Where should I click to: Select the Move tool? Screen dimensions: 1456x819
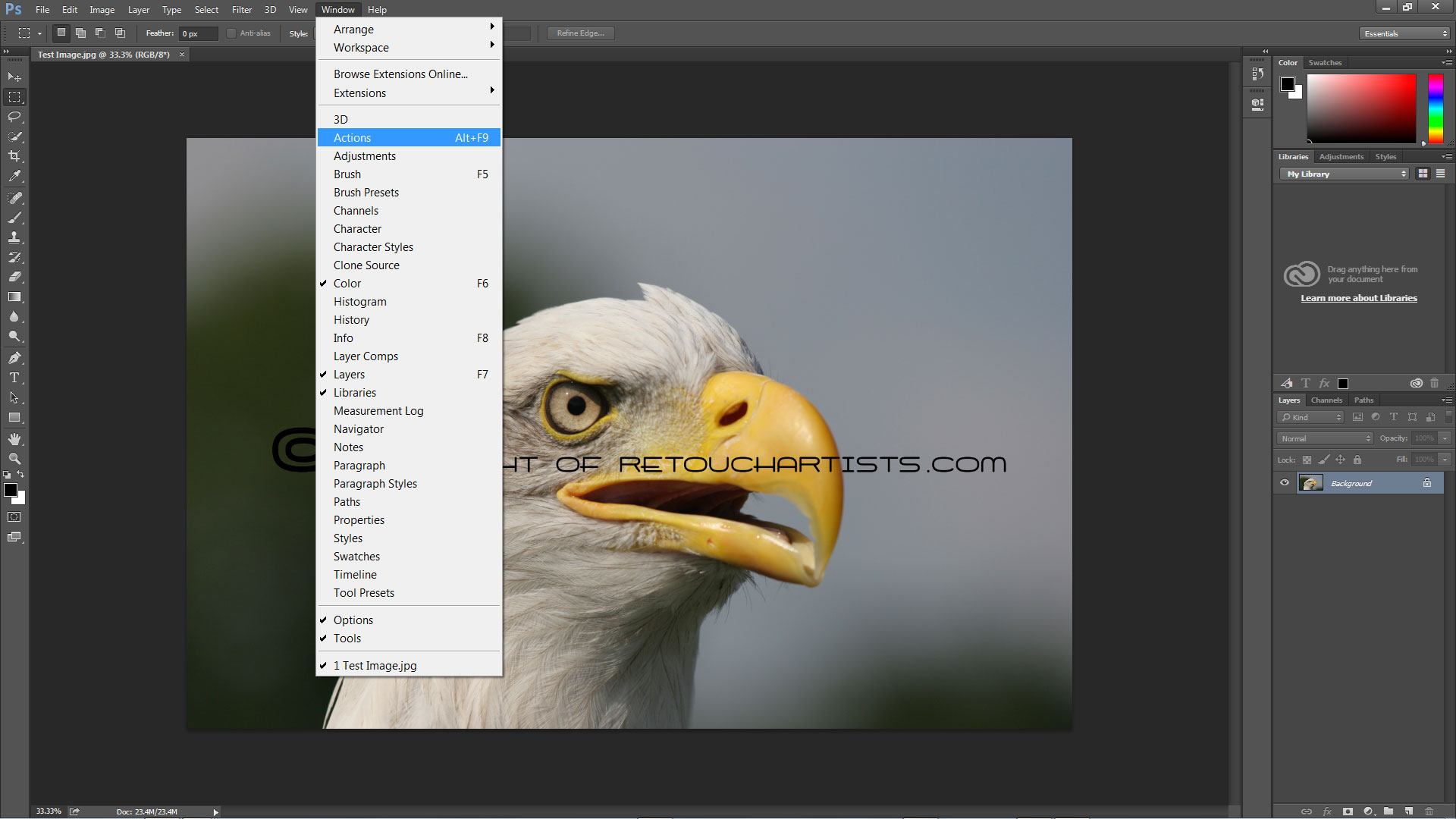(14, 77)
